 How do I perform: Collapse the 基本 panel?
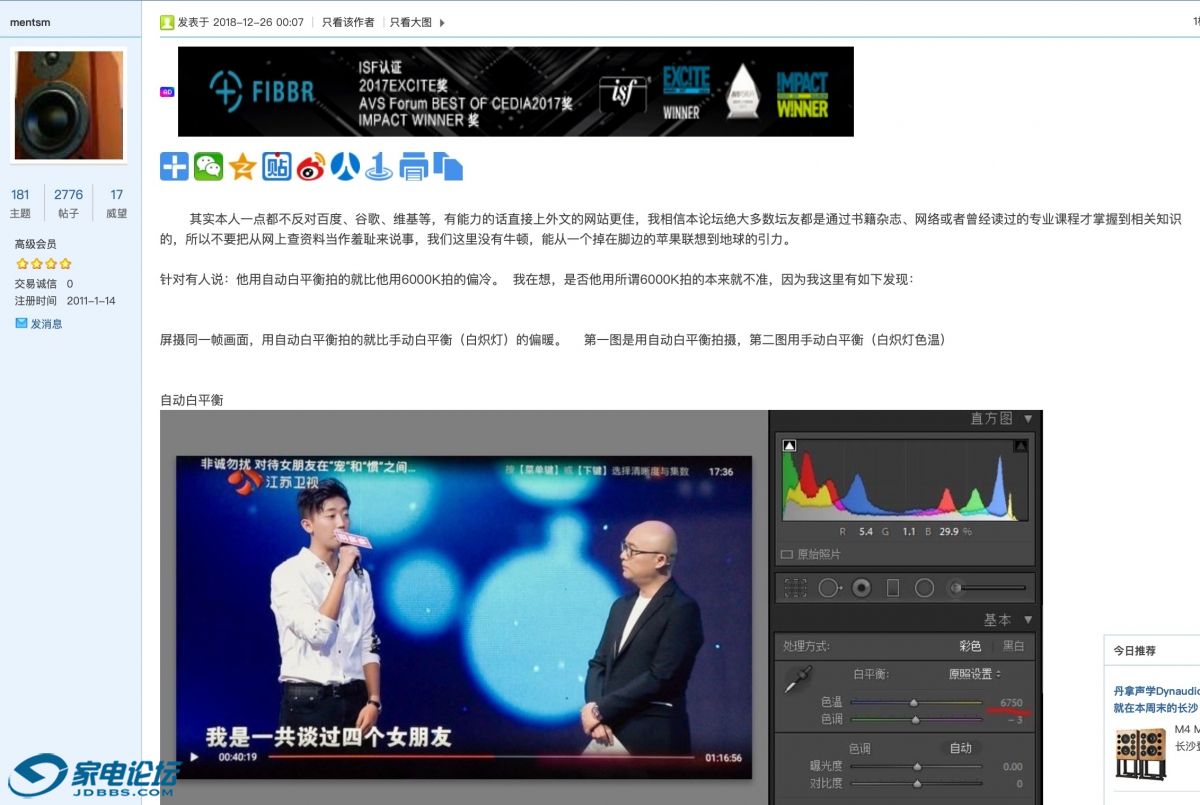pos(1027,620)
